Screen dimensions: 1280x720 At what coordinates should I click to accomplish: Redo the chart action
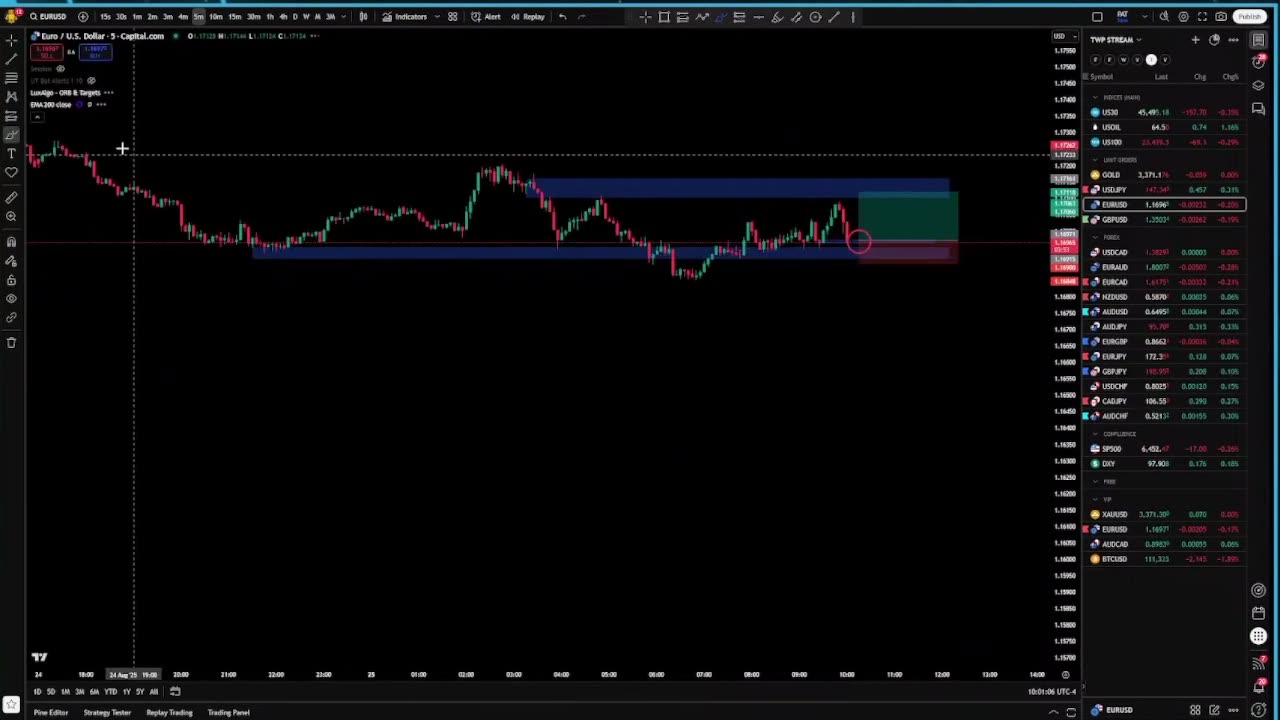pos(581,16)
